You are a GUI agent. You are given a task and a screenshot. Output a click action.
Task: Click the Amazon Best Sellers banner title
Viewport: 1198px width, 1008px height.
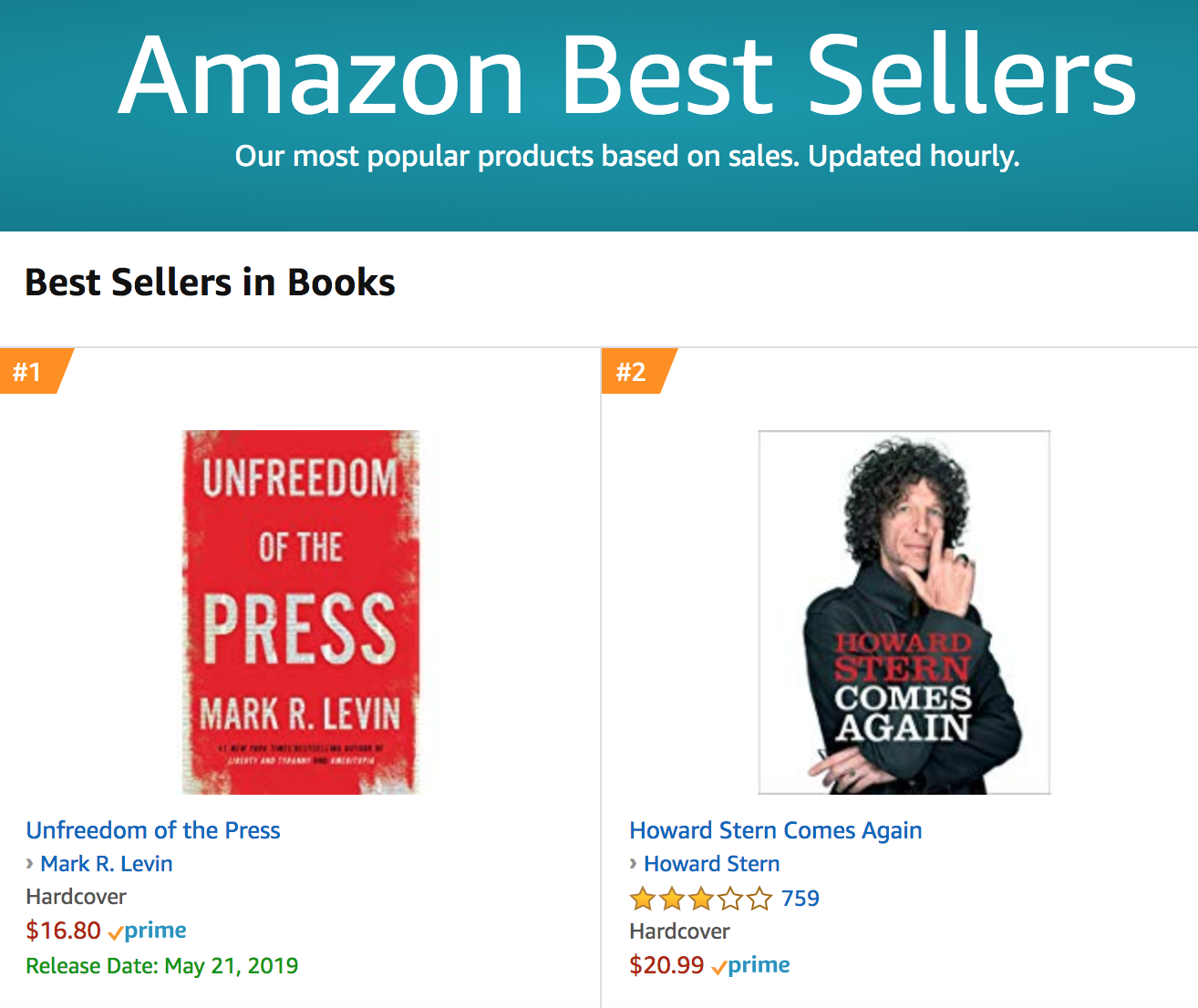pyautogui.click(x=627, y=75)
